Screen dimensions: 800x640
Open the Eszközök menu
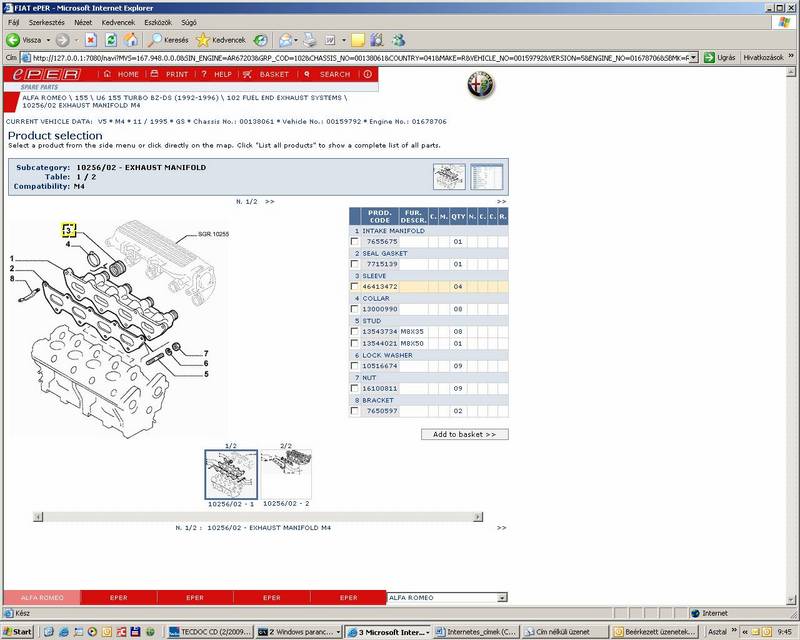[158, 22]
